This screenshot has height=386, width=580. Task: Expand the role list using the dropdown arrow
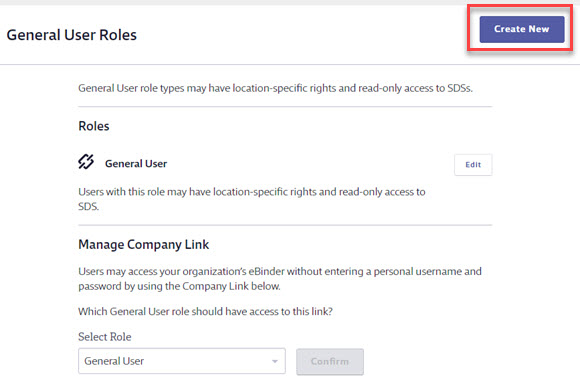pos(274,361)
